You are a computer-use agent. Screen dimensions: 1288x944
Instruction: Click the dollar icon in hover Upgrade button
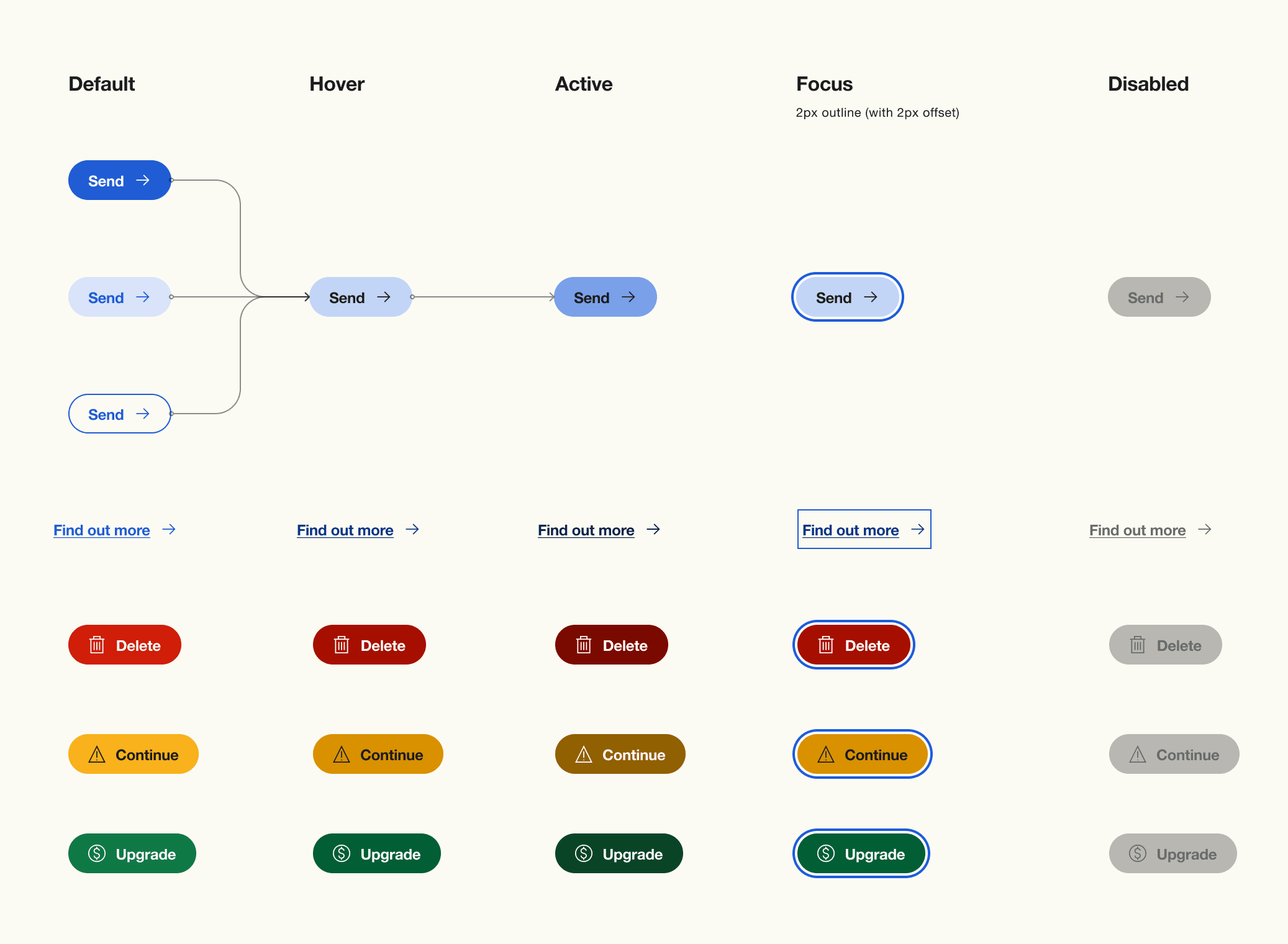coord(341,854)
